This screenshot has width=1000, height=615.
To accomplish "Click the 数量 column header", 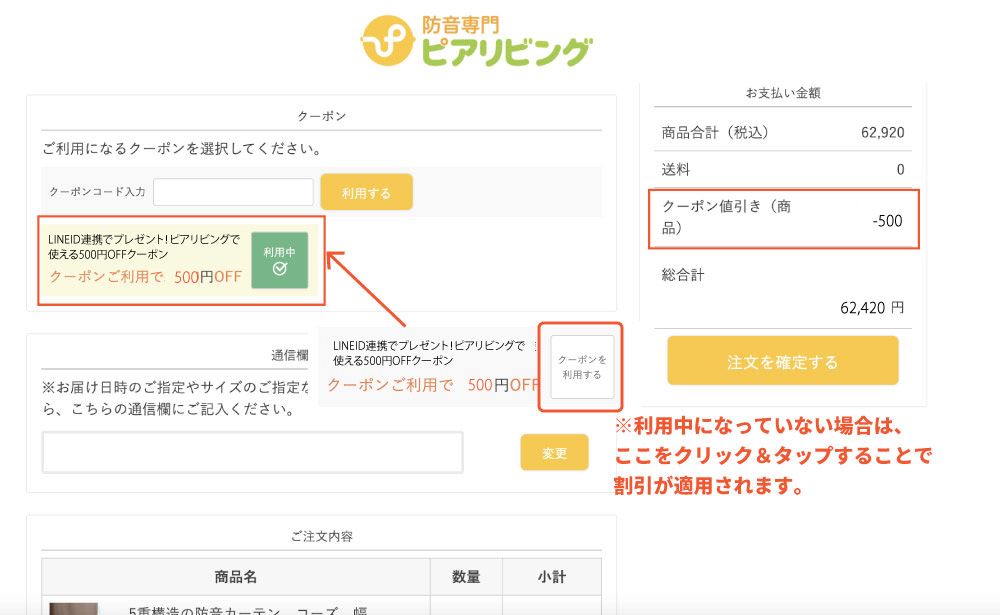I will 464,576.
